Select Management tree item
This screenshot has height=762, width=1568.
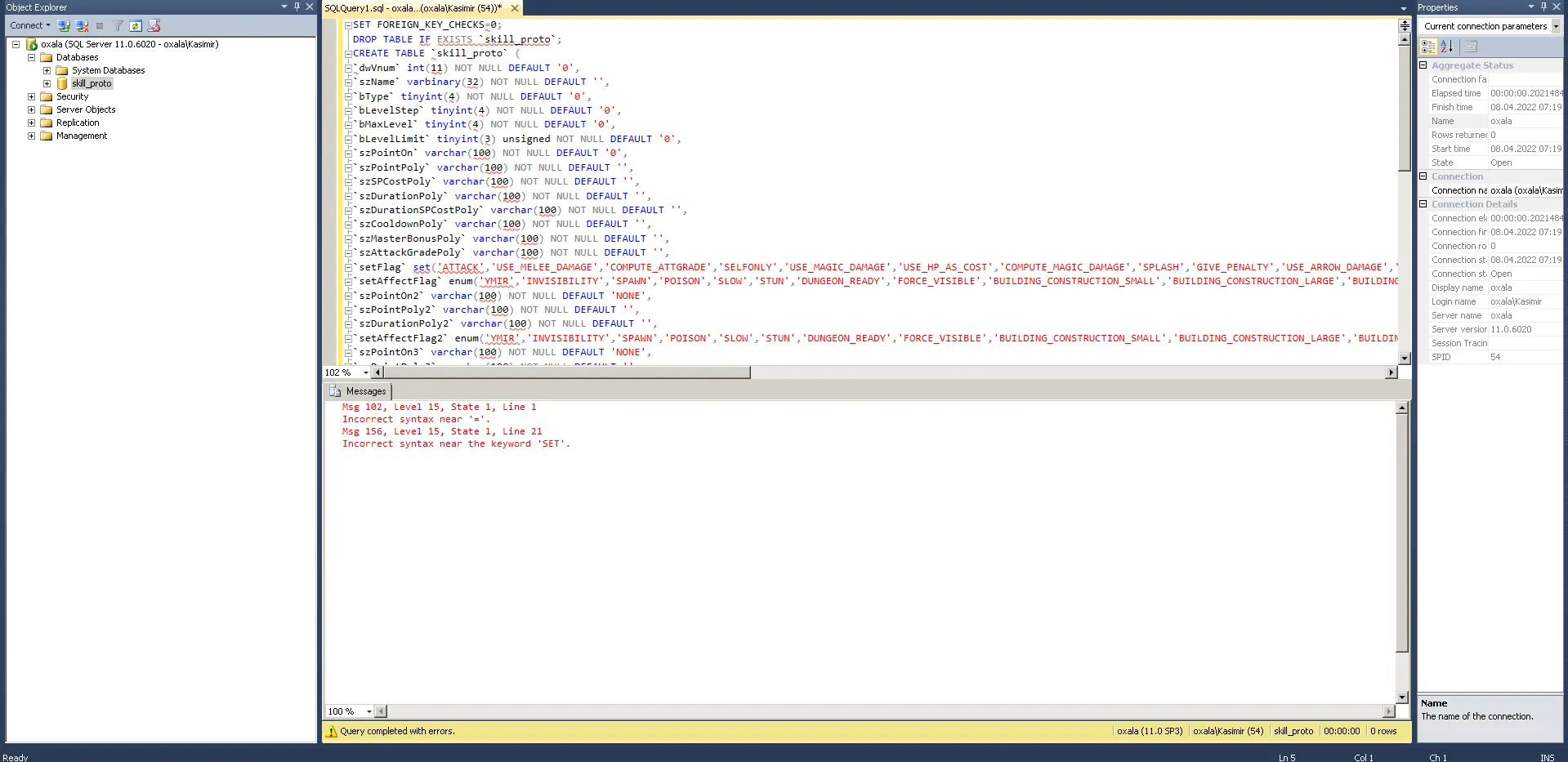[82, 136]
